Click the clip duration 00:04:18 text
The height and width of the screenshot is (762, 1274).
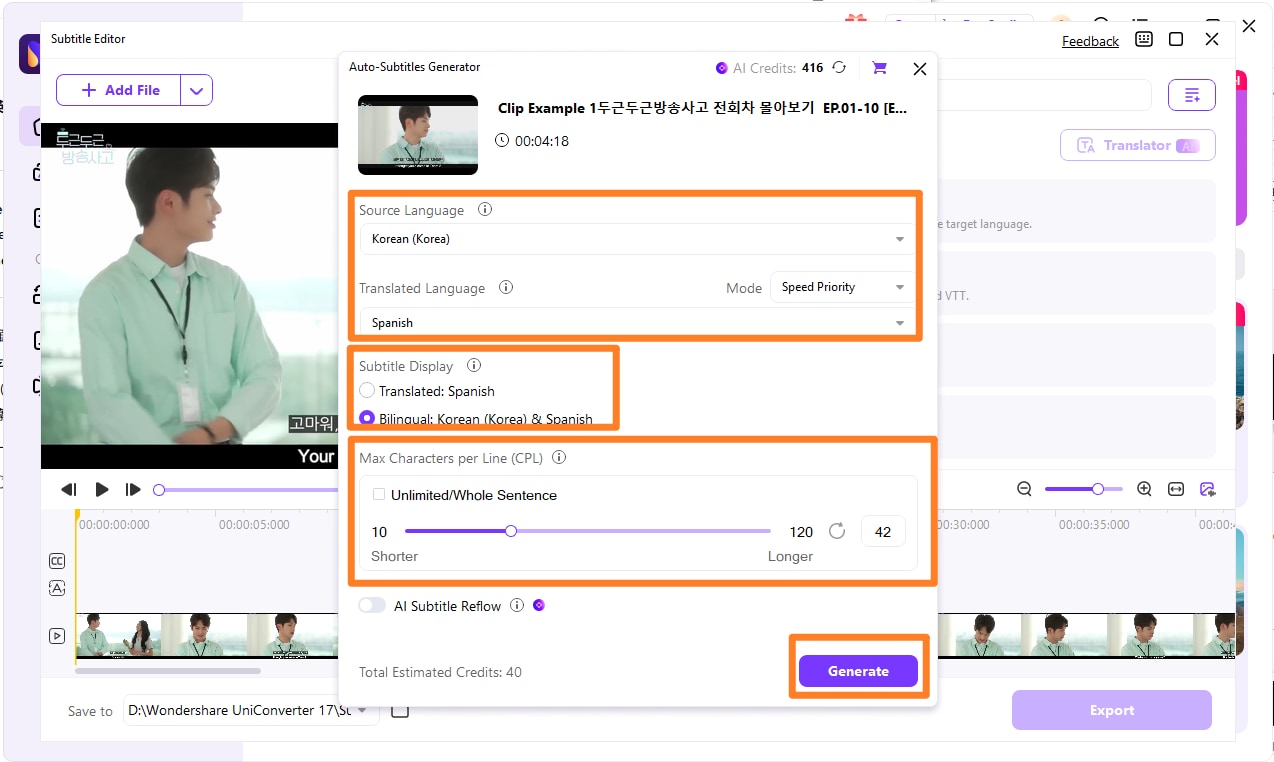[x=542, y=141]
